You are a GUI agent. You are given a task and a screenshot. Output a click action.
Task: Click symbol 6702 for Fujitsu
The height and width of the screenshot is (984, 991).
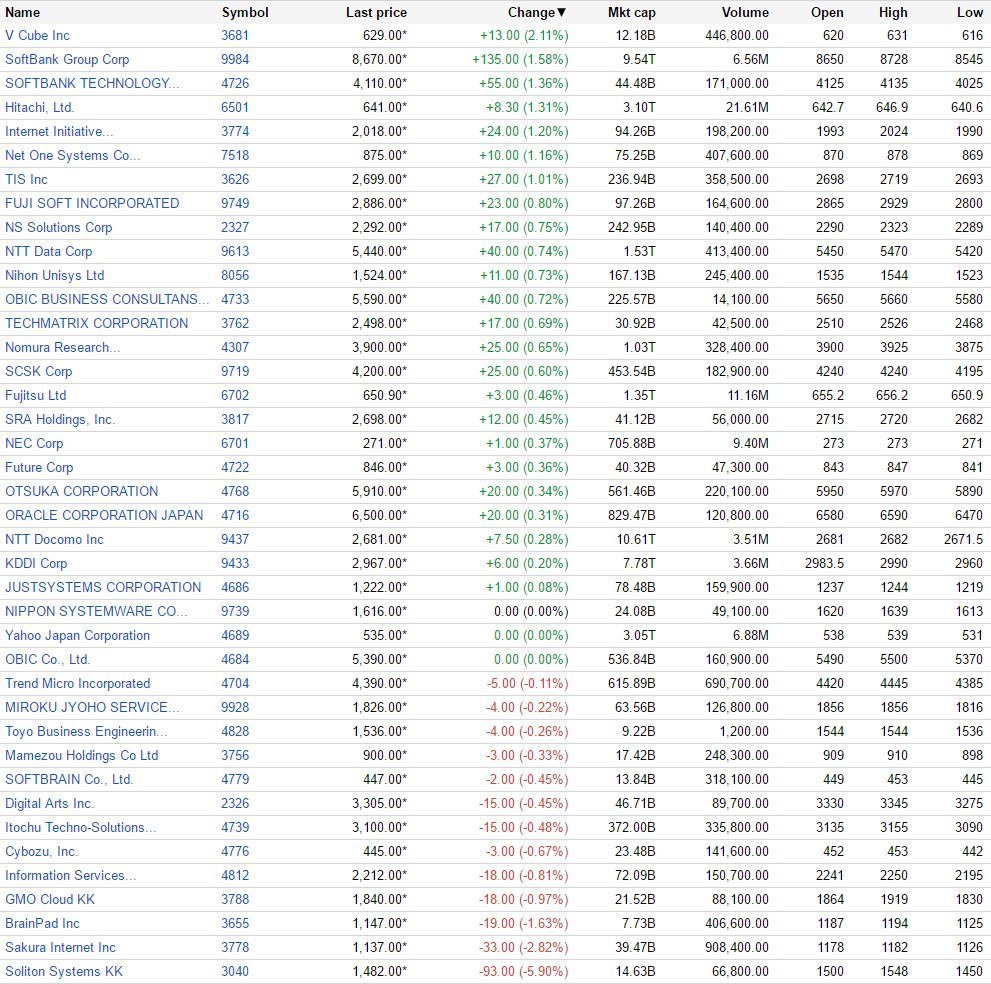(x=235, y=396)
